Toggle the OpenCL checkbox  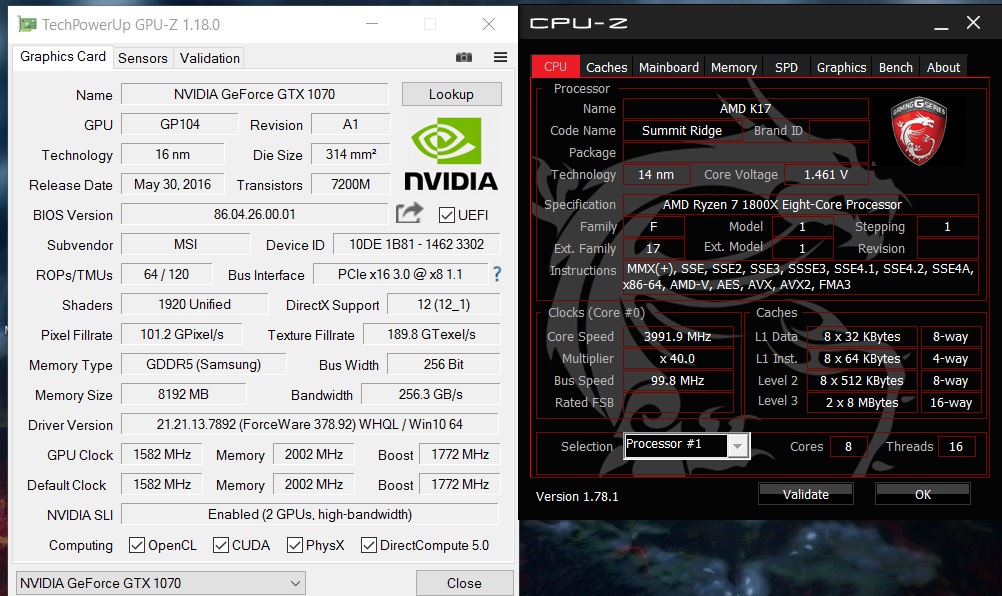(x=136, y=545)
